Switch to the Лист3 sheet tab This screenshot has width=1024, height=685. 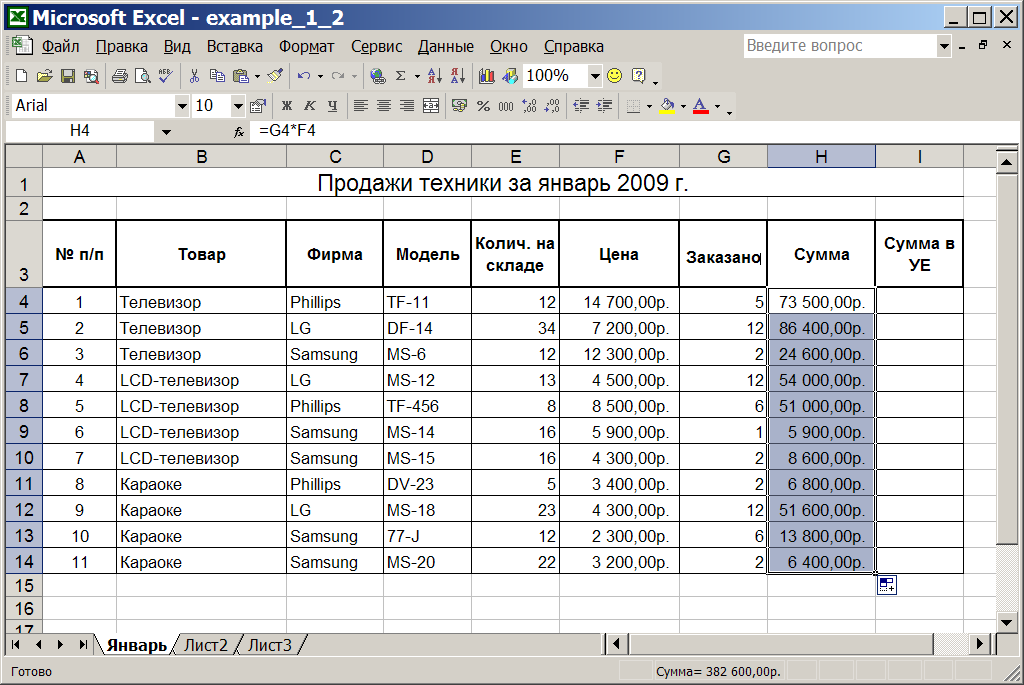point(269,645)
